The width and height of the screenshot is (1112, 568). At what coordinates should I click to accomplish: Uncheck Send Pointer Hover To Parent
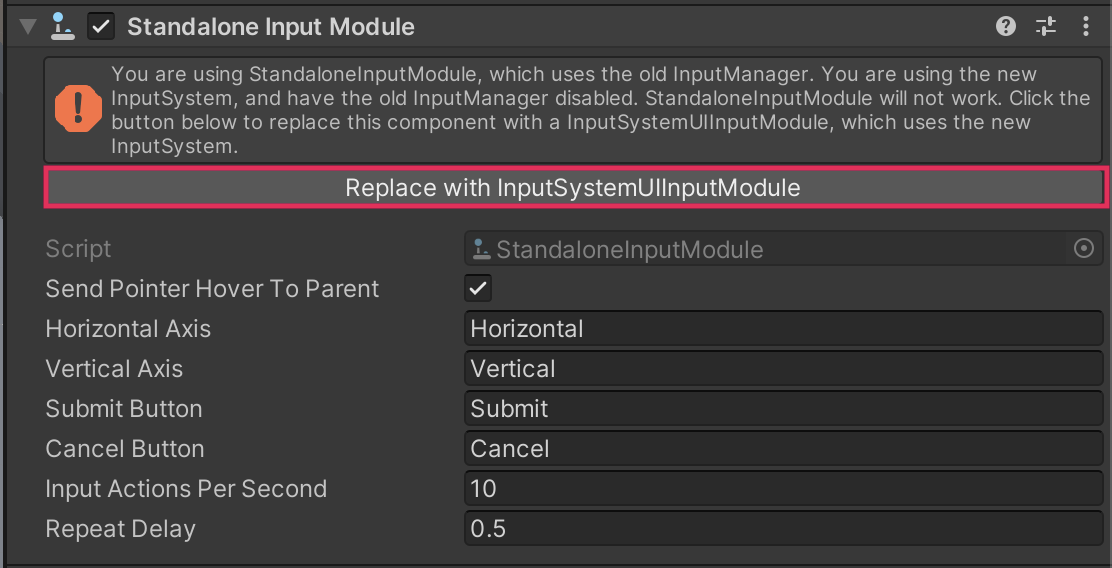[x=479, y=289]
